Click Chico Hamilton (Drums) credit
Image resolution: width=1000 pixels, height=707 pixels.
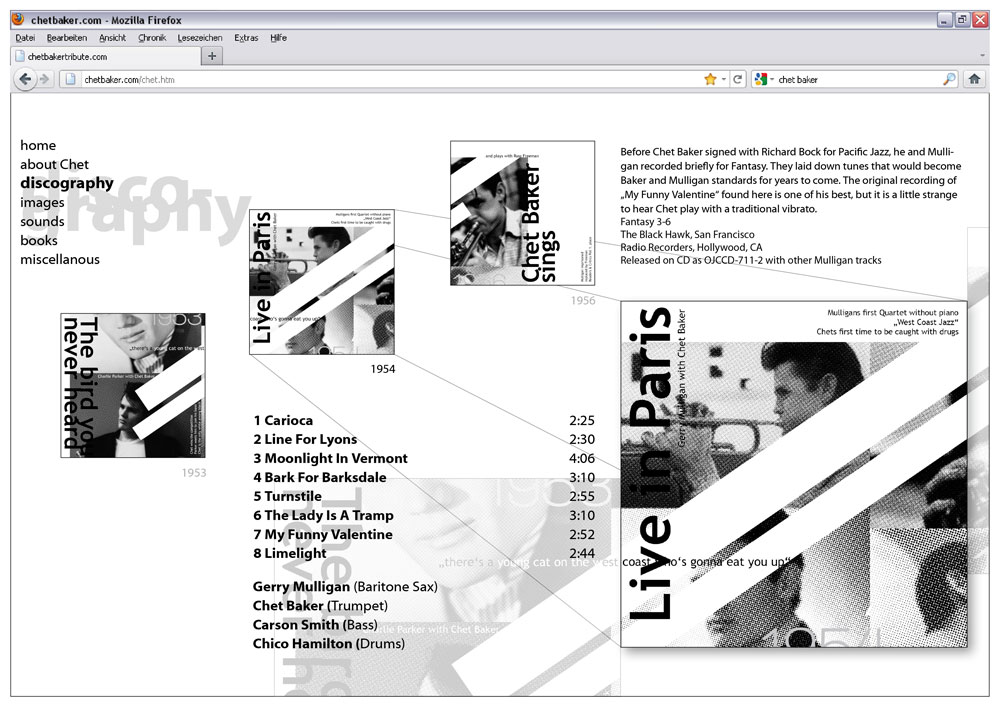click(x=328, y=643)
